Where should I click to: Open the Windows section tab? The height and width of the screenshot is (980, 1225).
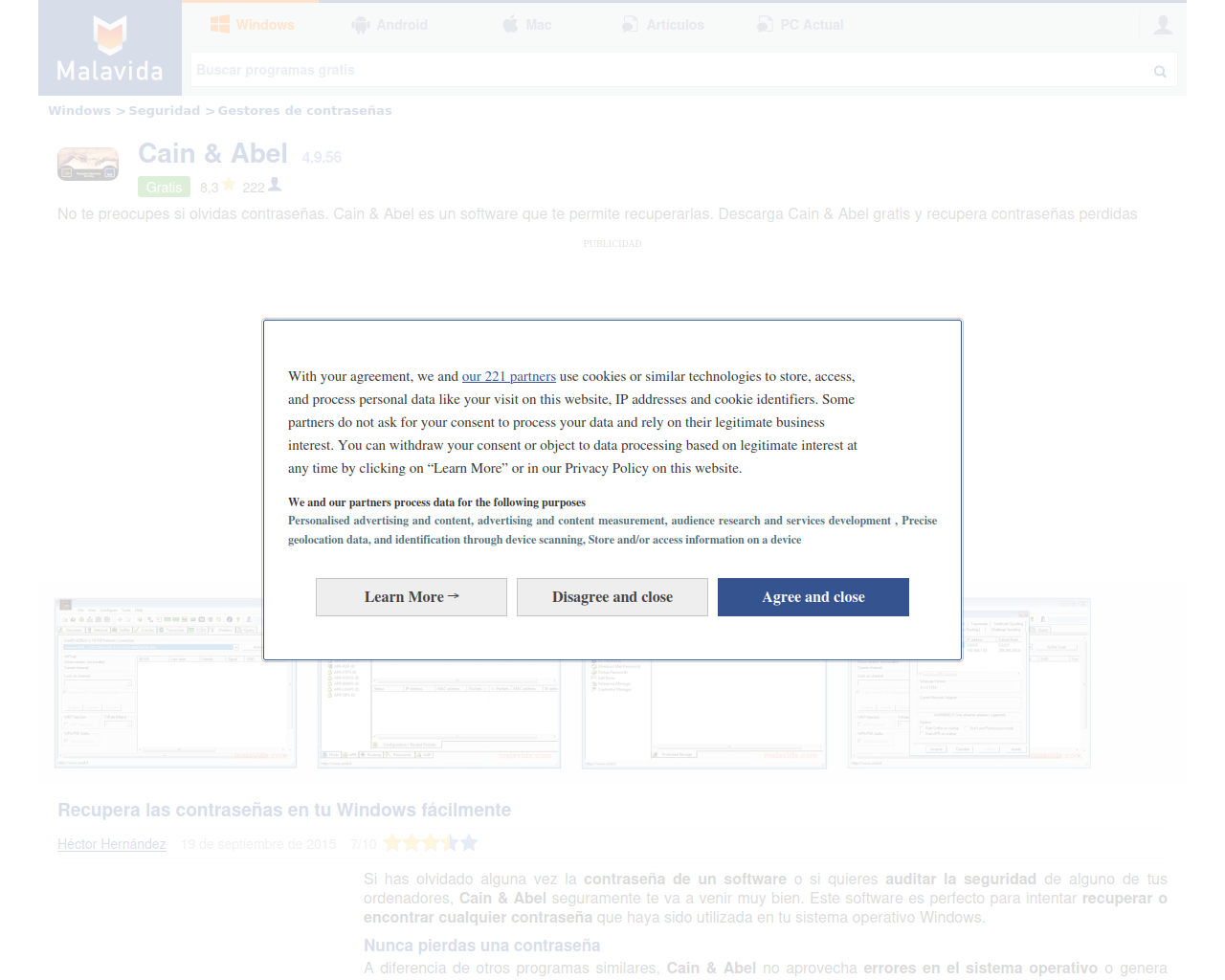coord(252,25)
